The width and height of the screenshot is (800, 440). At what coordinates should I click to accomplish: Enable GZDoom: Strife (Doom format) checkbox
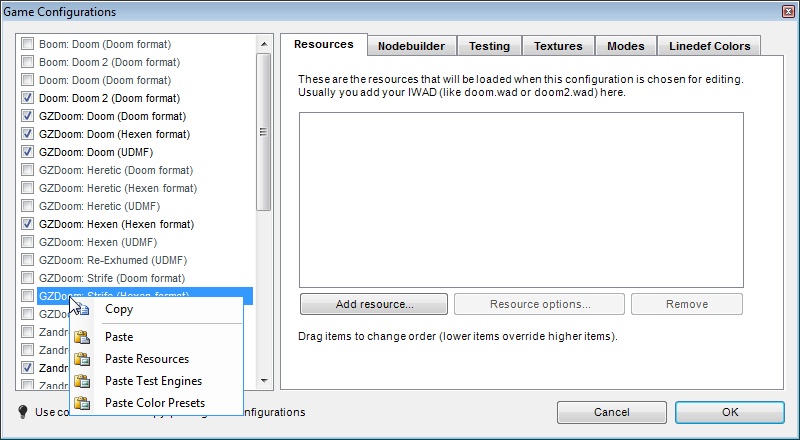28,278
